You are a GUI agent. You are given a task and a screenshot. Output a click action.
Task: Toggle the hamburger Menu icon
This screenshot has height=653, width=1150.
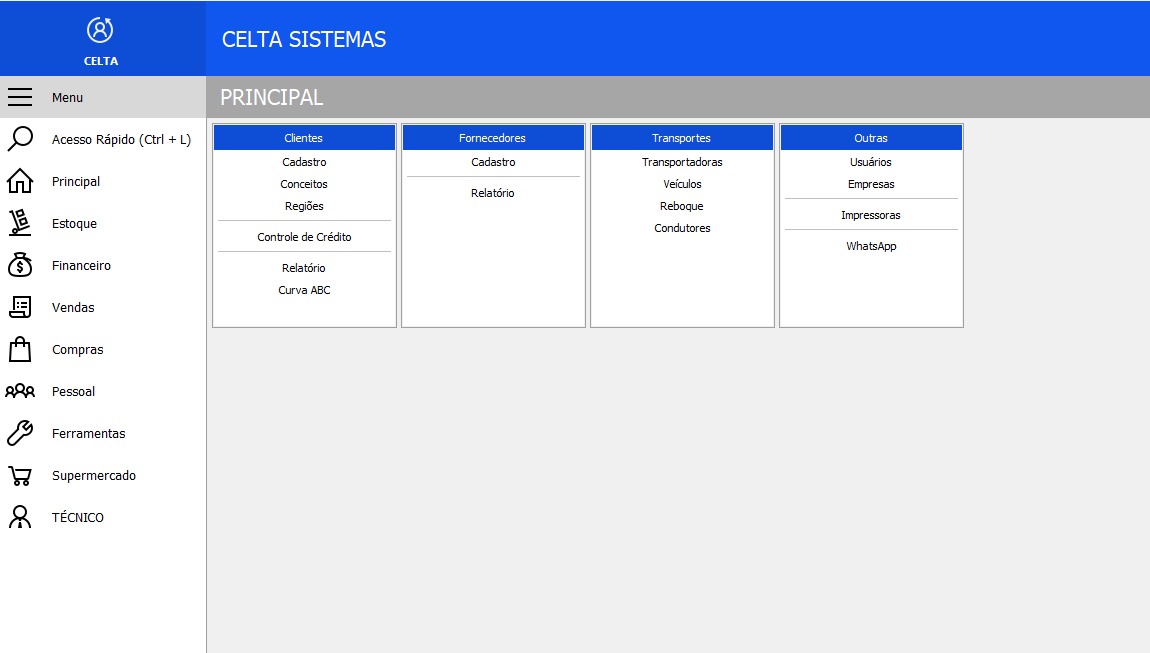coord(20,97)
